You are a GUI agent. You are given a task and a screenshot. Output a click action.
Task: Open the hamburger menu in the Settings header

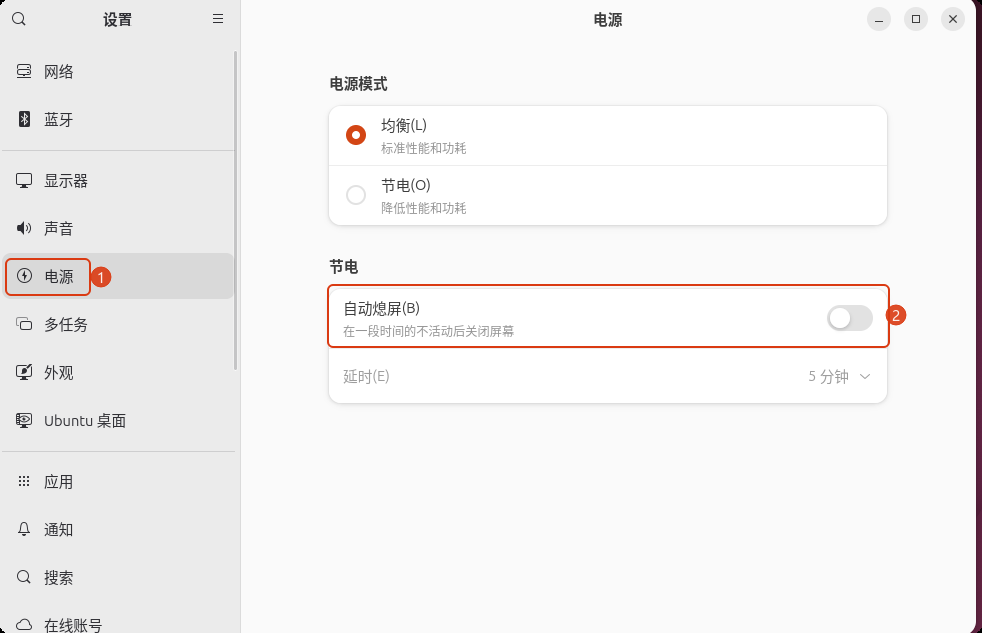click(x=218, y=19)
